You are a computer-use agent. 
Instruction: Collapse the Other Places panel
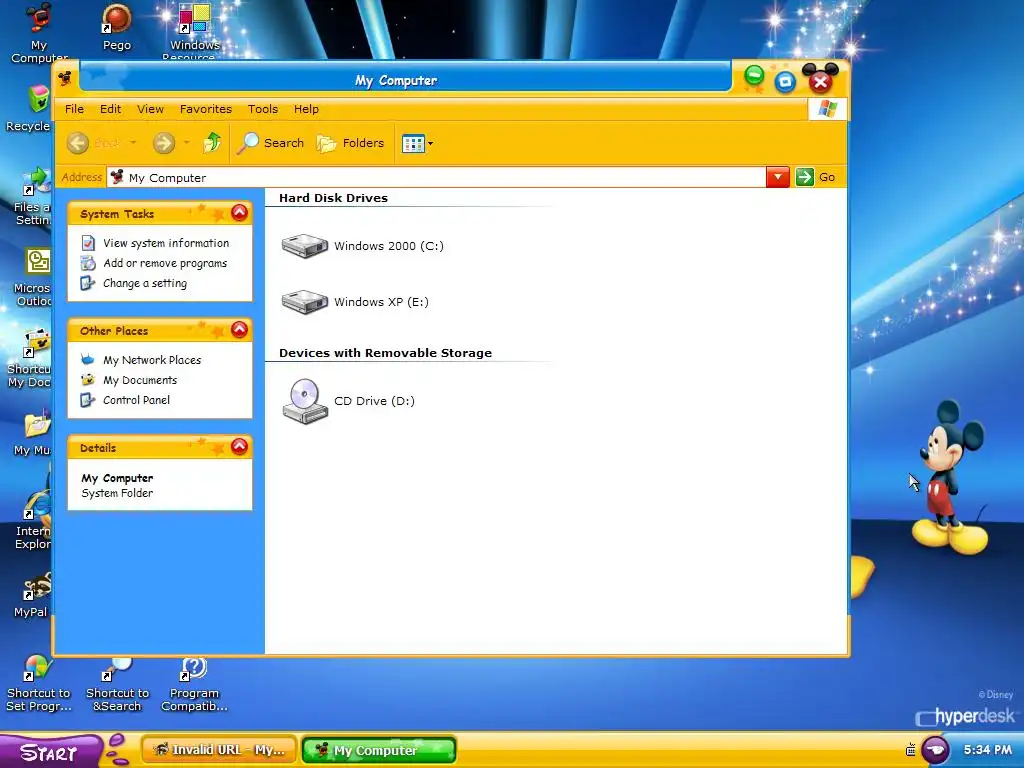coord(240,329)
